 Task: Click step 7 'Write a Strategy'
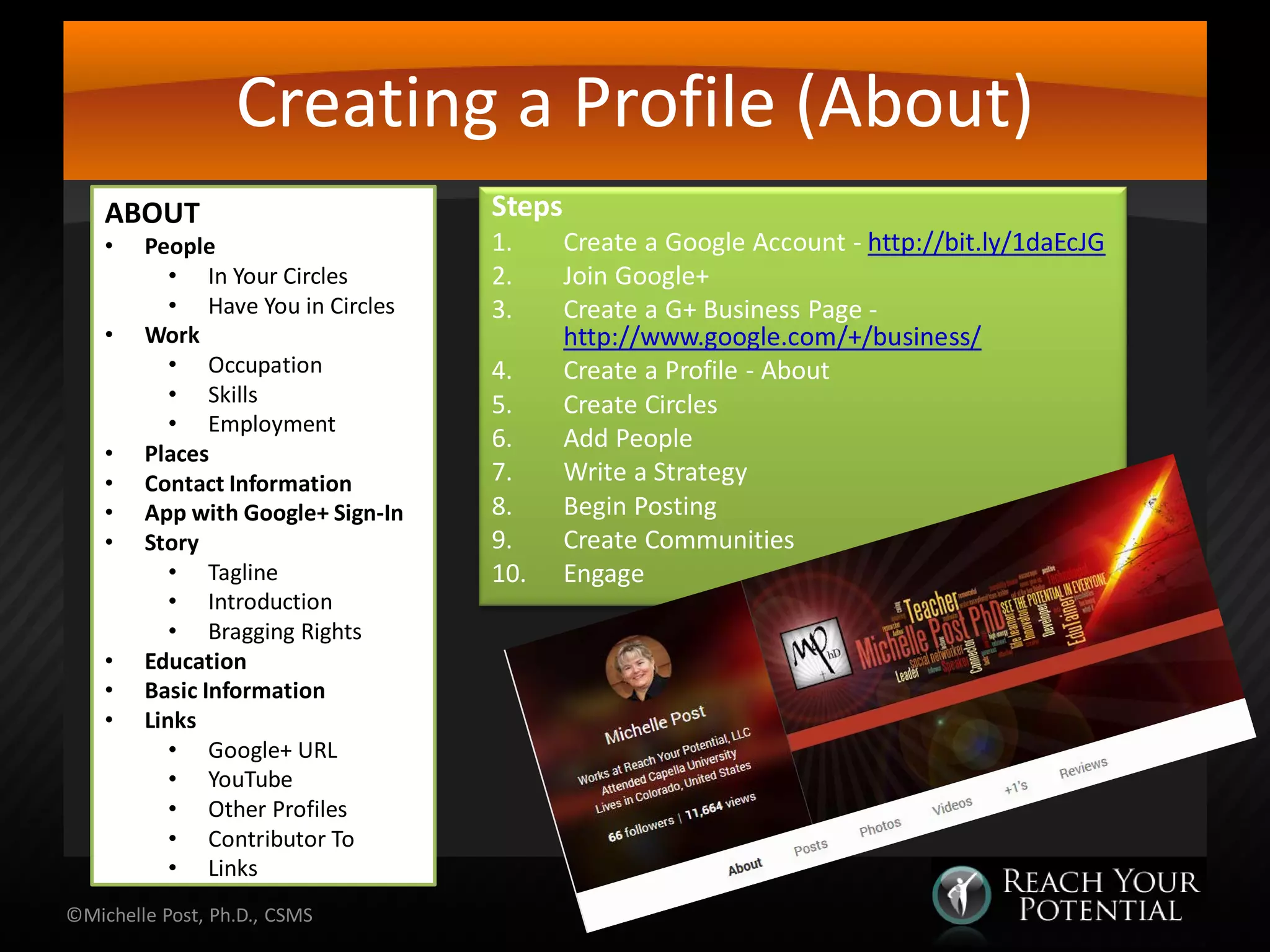pos(655,472)
